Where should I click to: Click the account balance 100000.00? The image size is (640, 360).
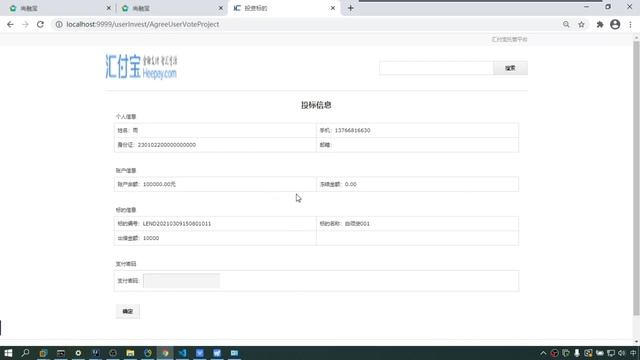tap(159, 184)
